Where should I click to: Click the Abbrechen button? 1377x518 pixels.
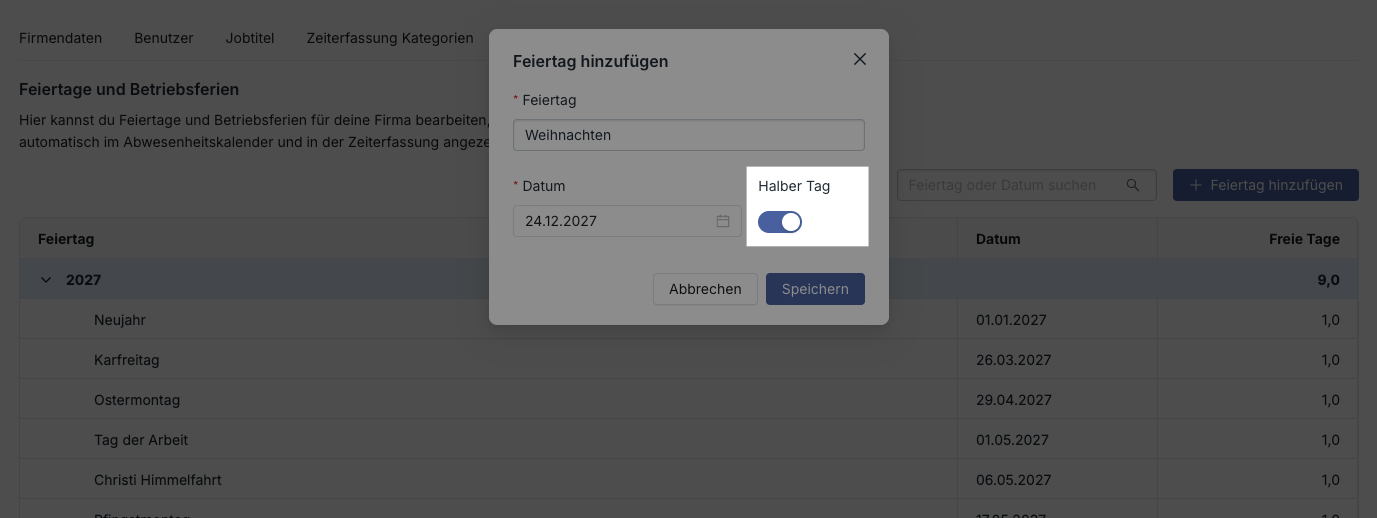tap(705, 289)
